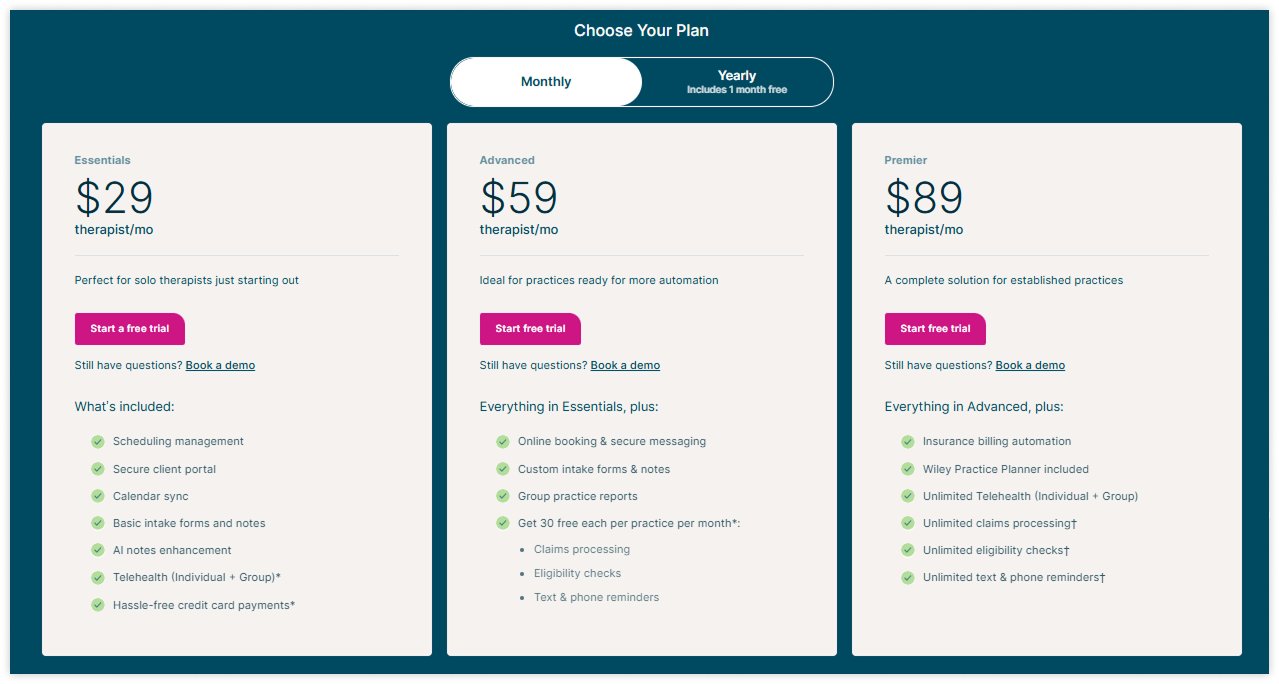Click checkmark icon next to Calendar sync

98,496
